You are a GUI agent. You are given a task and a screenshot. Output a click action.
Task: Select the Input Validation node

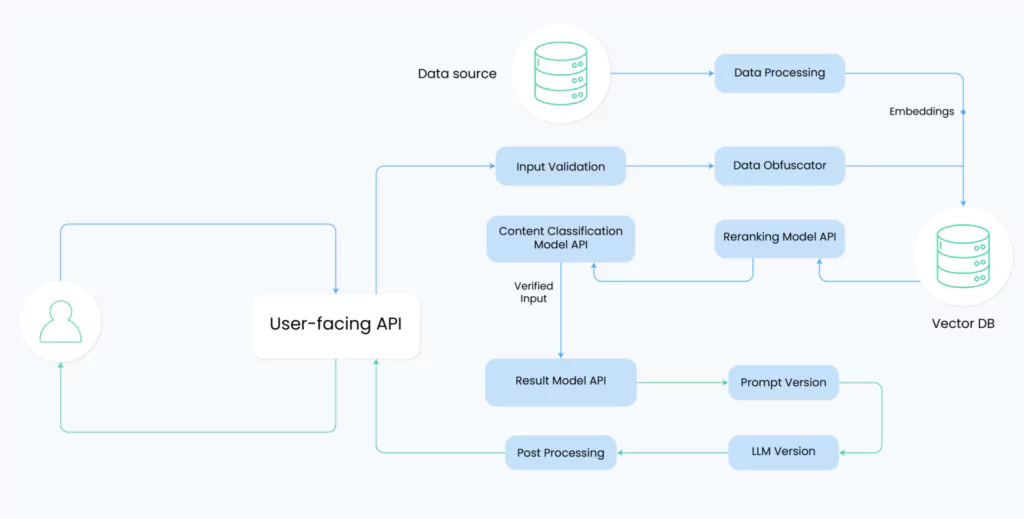[560, 166]
